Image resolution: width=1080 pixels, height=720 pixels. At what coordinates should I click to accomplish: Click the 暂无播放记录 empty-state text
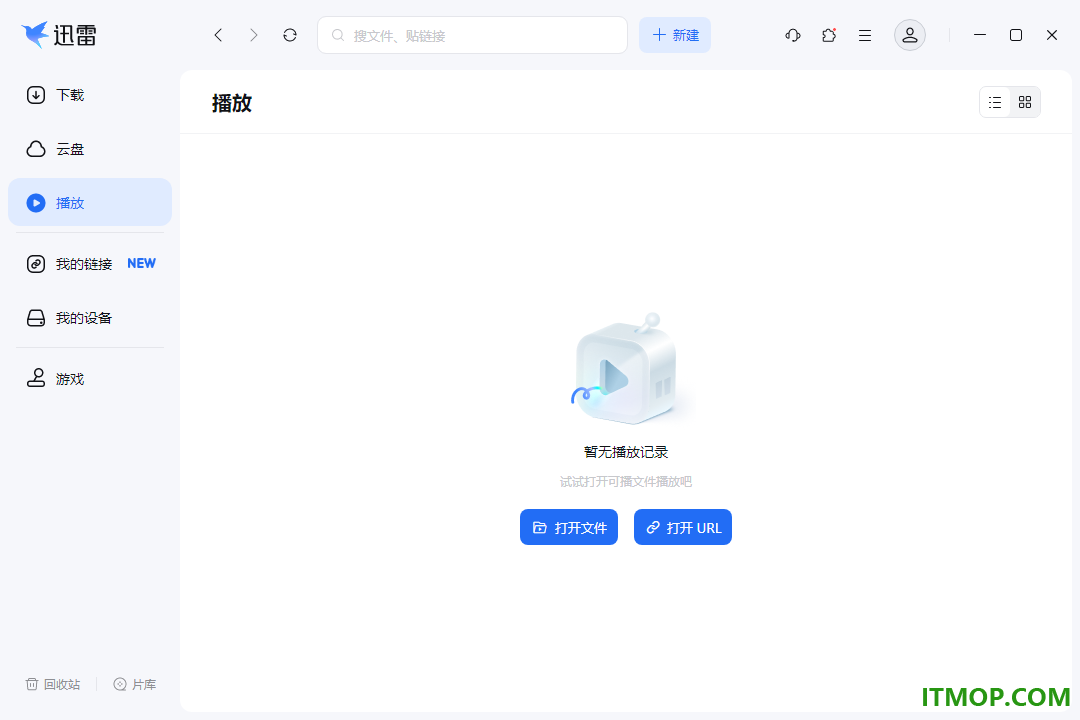pyautogui.click(x=625, y=452)
